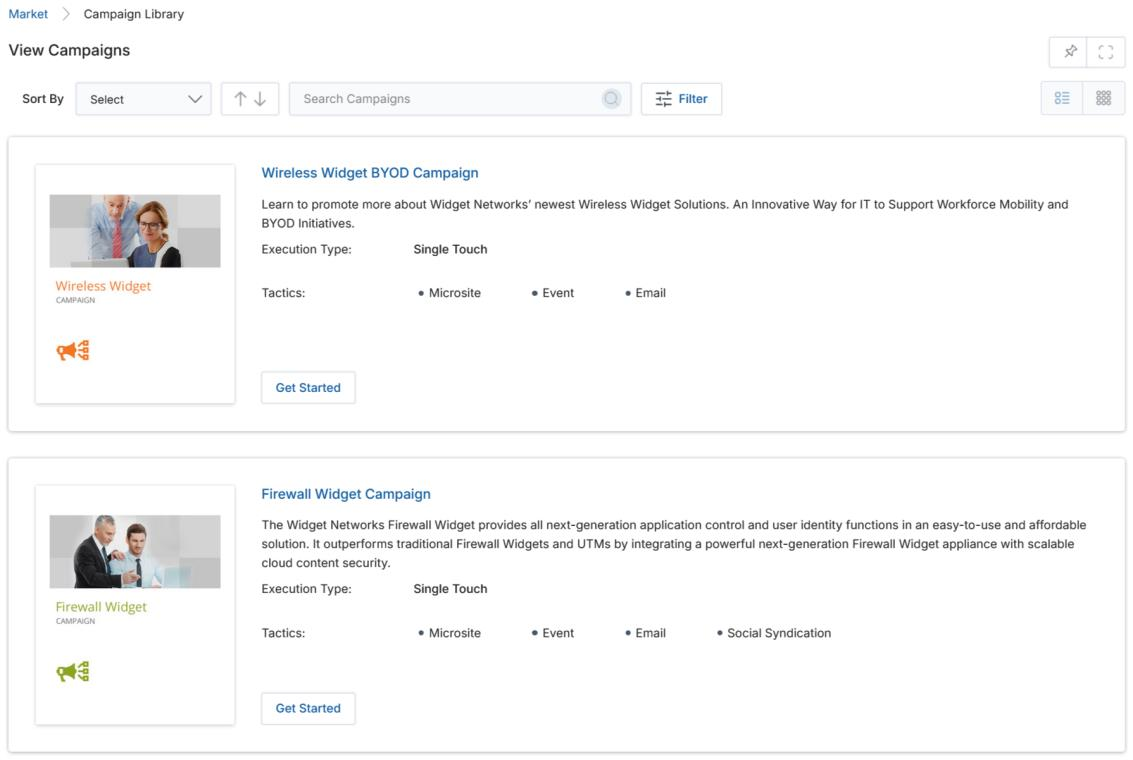The height and width of the screenshot is (760, 1133).
Task: Click Social Syndication tactic
Action: tap(779, 633)
